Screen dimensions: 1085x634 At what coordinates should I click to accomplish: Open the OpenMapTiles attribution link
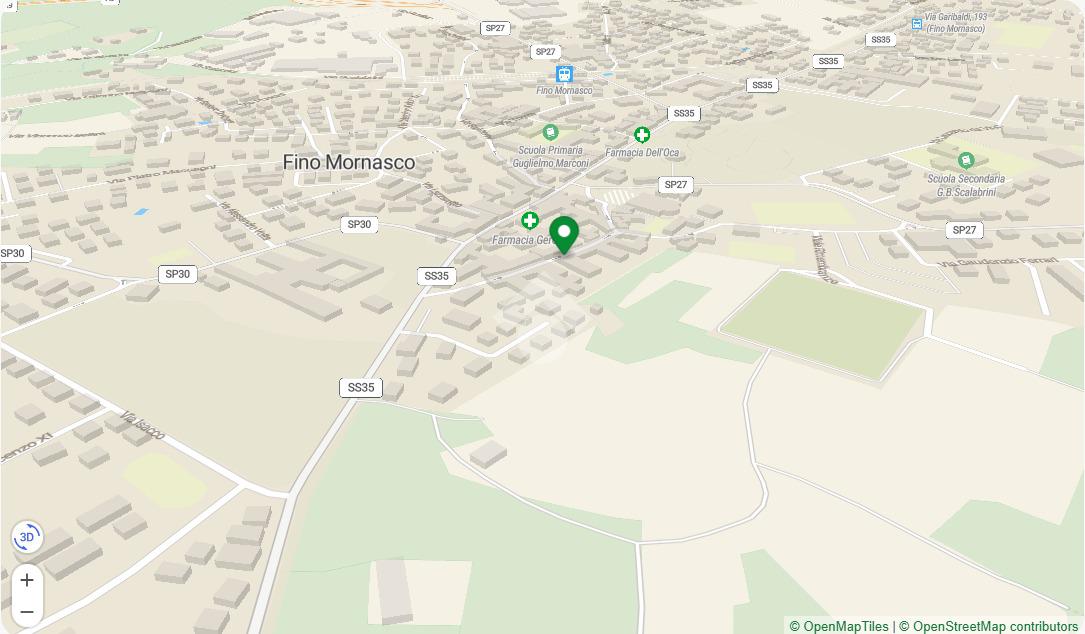tap(839, 626)
